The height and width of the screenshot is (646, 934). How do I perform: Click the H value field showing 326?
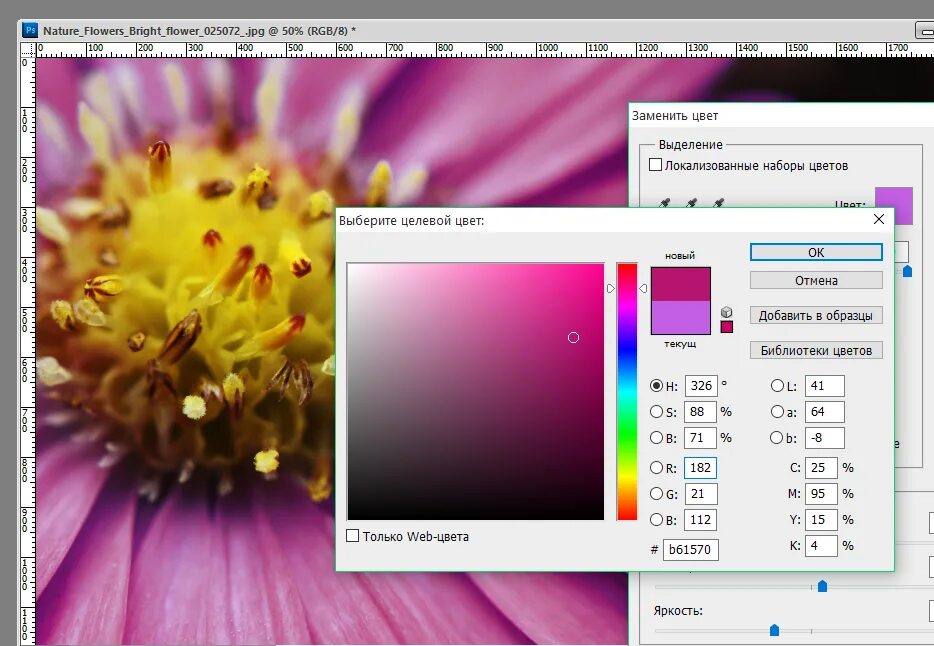click(701, 386)
